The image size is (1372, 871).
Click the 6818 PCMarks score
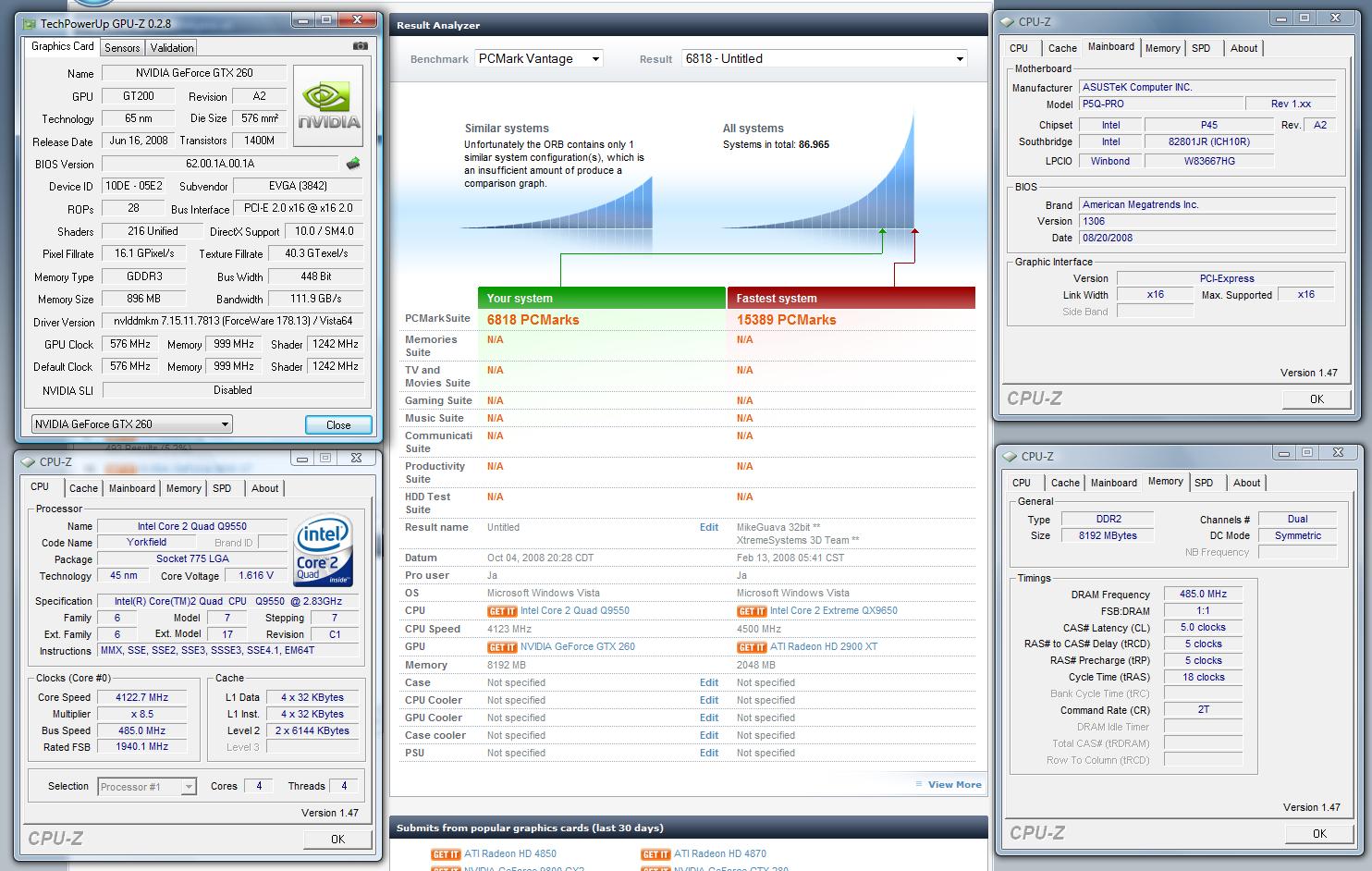[x=533, y=320]
